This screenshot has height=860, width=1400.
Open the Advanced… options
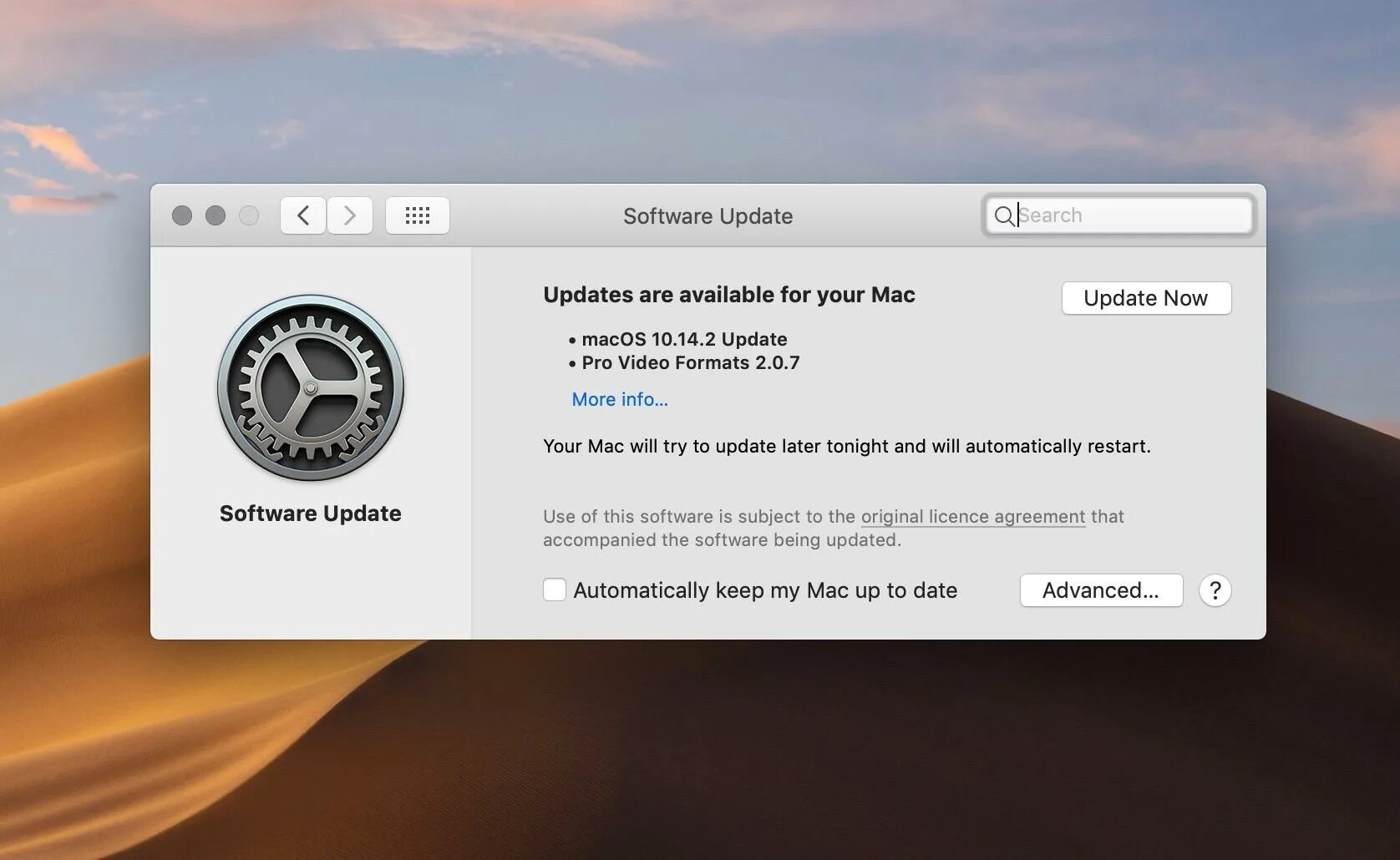point(1101,590)
